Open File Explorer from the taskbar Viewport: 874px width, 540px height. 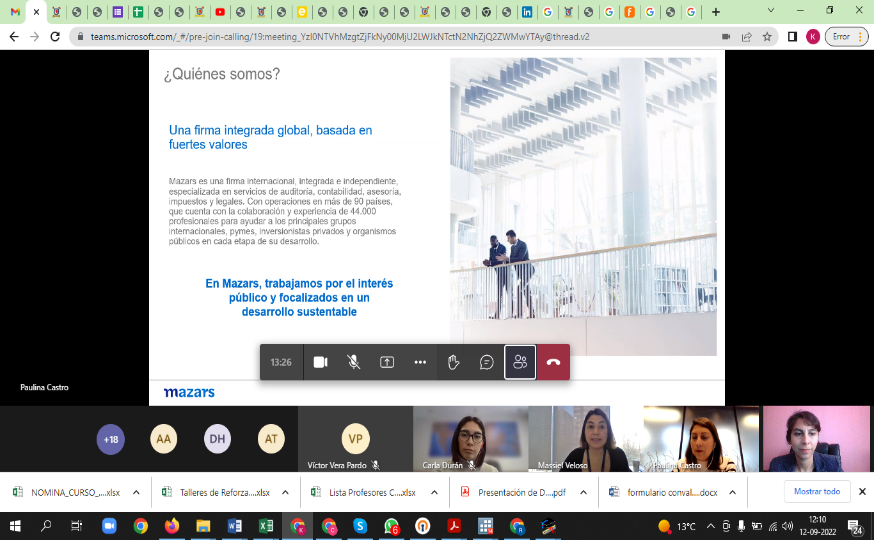click(x=203, y=526)
